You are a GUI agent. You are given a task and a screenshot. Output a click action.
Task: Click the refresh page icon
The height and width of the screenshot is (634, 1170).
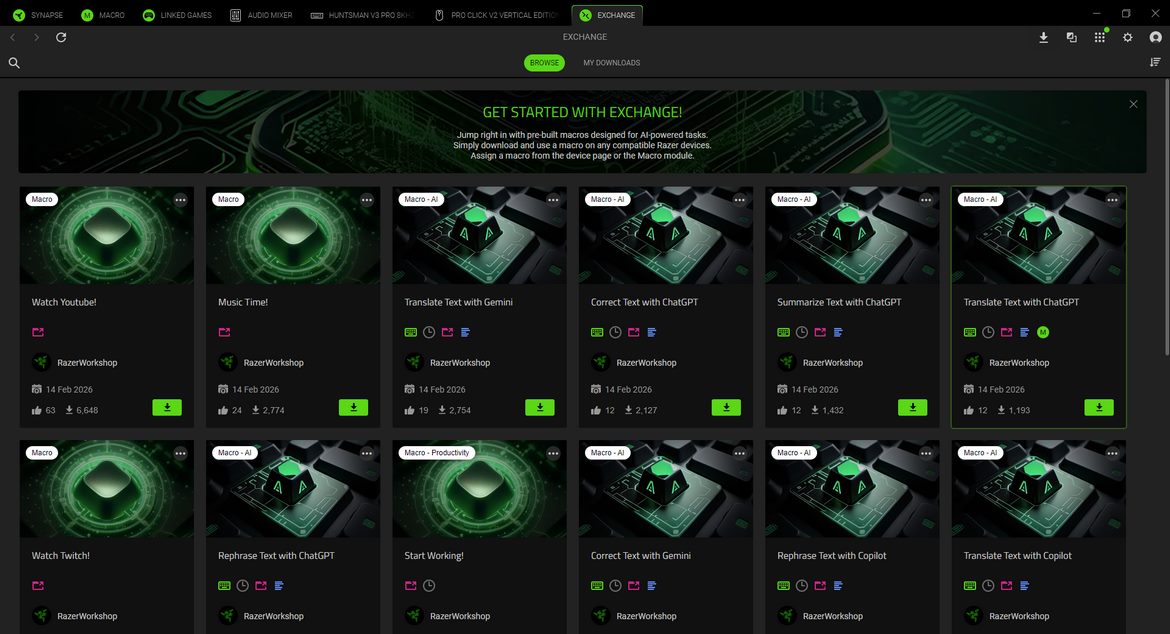(61, 37)
